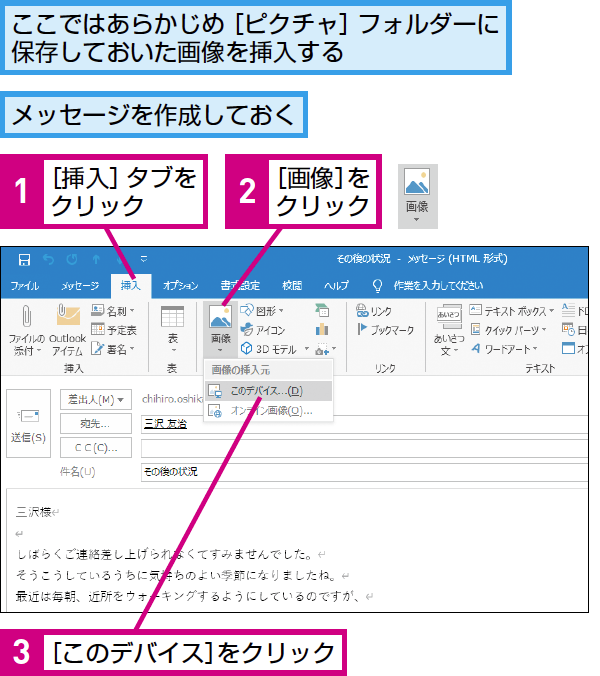Select このデバイス...(D) menu entry
Viewport: 600px width, 676px height.
point(268,391)
